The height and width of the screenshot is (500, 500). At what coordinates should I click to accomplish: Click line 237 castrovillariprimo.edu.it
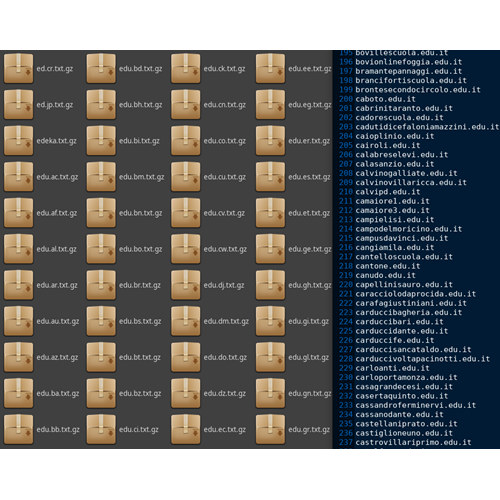(x=413, y=442)
